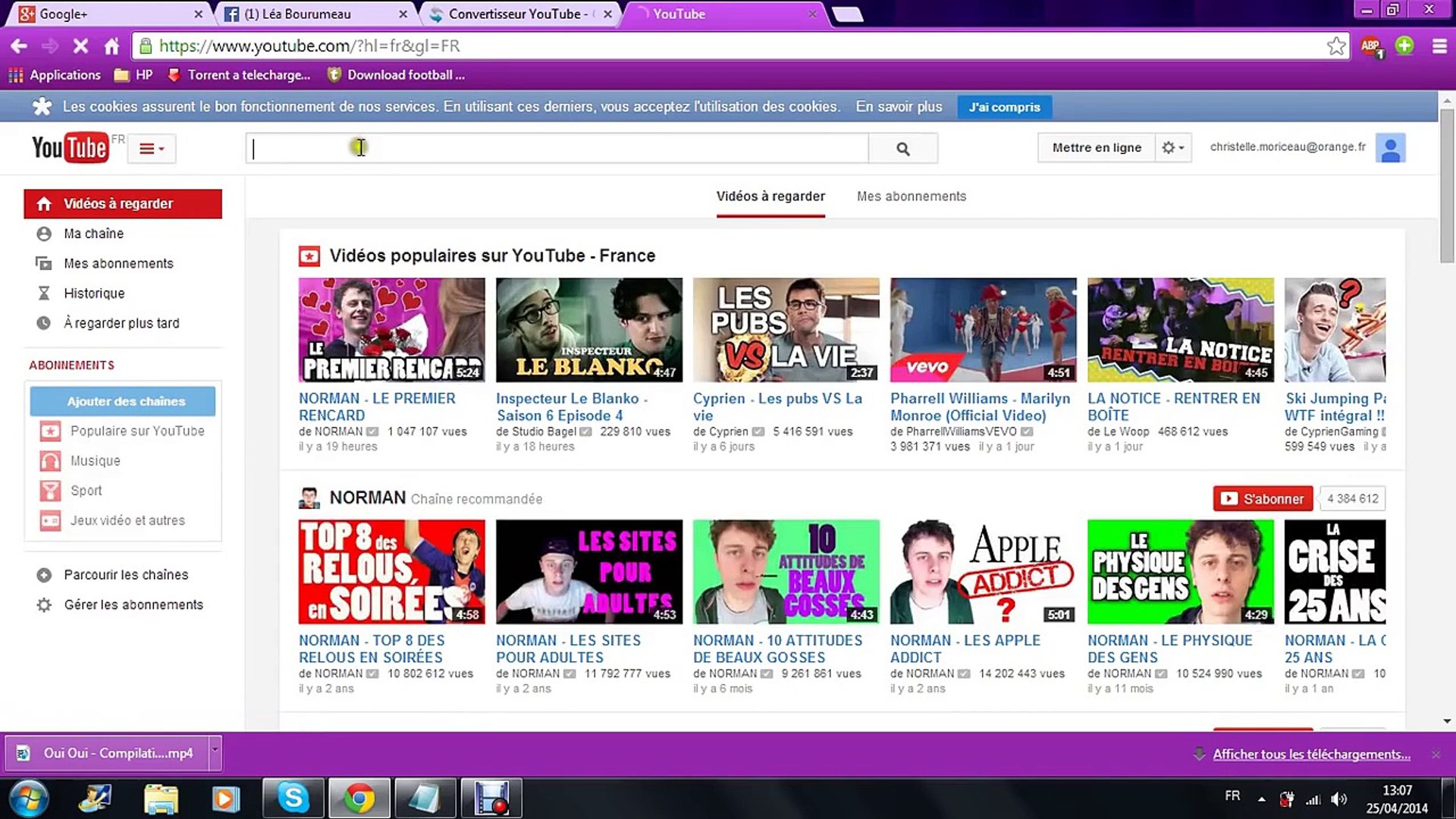Click the YouTube search magnifier button
This screenshot has width=1456, height=819.
(902, 149)
